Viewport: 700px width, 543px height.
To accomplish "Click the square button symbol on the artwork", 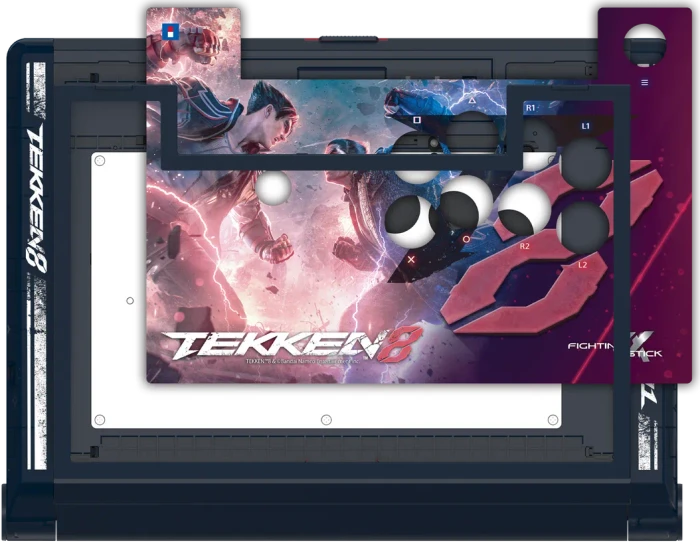I will (x=417, y=120).
